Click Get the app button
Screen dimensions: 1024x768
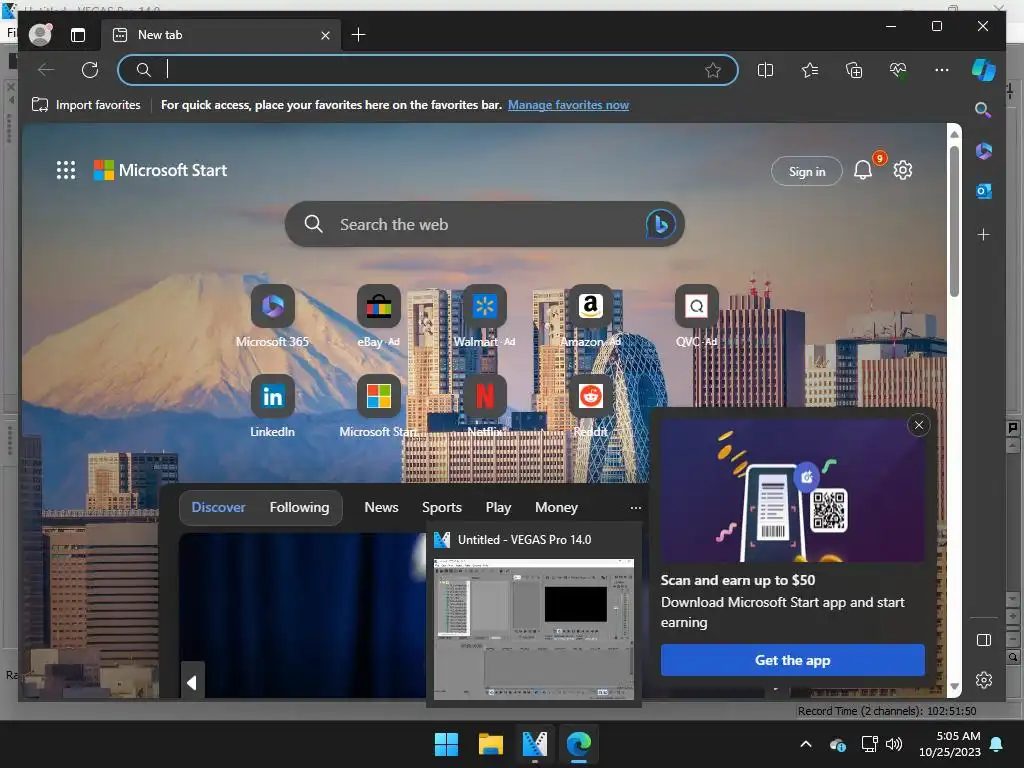click(x=792, y=660)
